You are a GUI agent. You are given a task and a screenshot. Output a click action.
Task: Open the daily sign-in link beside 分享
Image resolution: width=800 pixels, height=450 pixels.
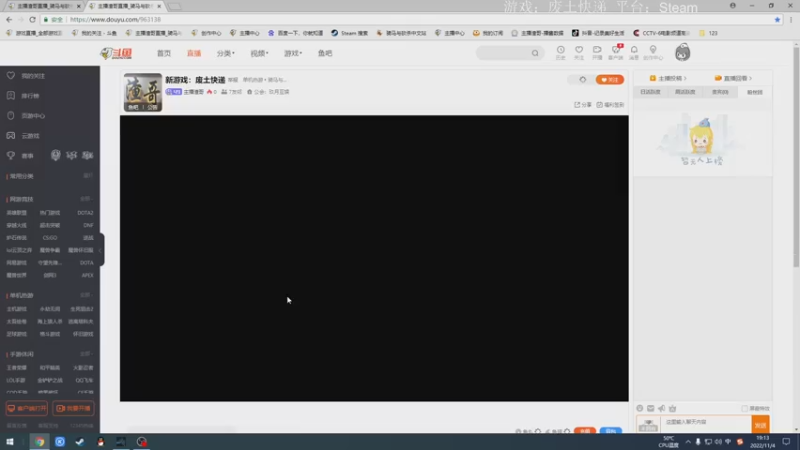pos(610,105)
